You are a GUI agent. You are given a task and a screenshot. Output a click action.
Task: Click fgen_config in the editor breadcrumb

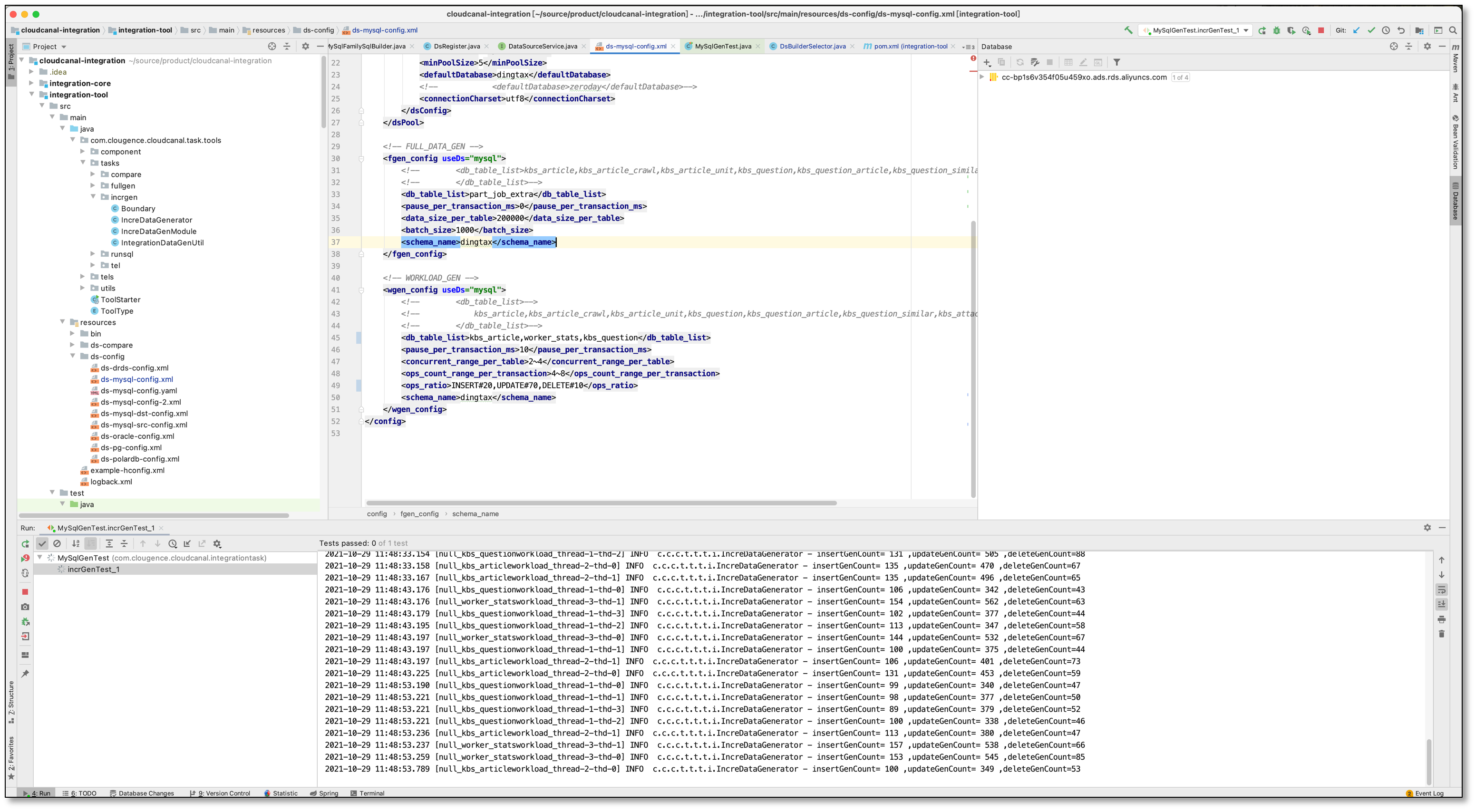pyautogui.click(x=419, y=514)
